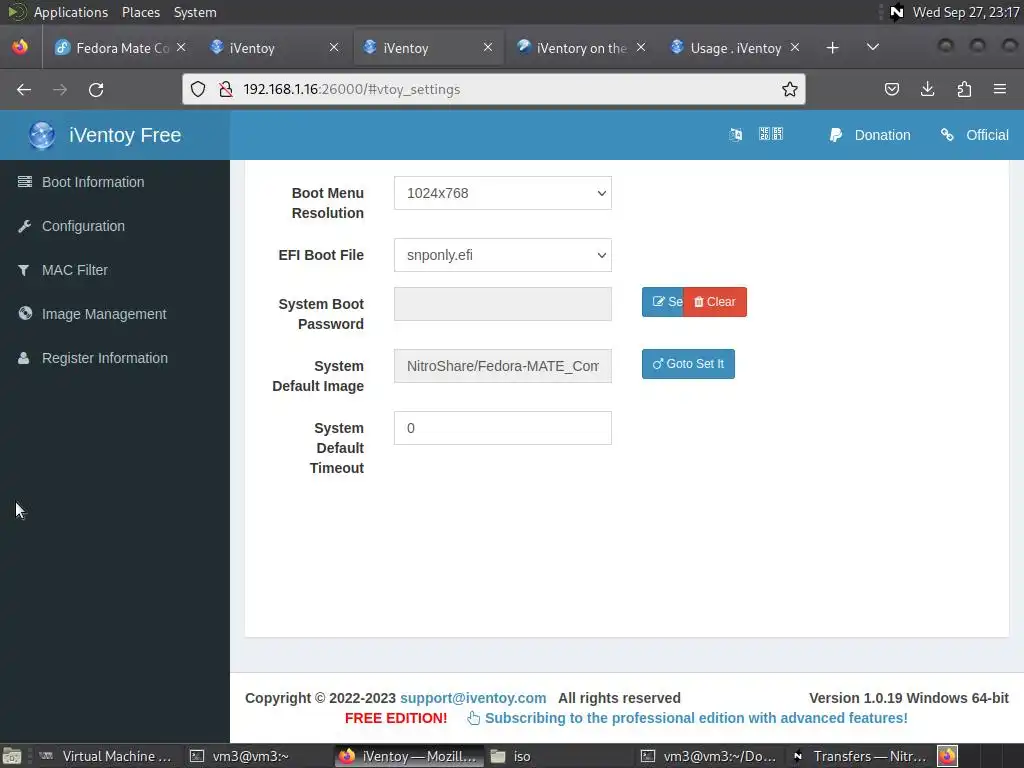Click support@iventoy.com email link
Image resolution: width=1024 pixels, height=768 pixels.
pyautogui.click(x=473, y=698)
